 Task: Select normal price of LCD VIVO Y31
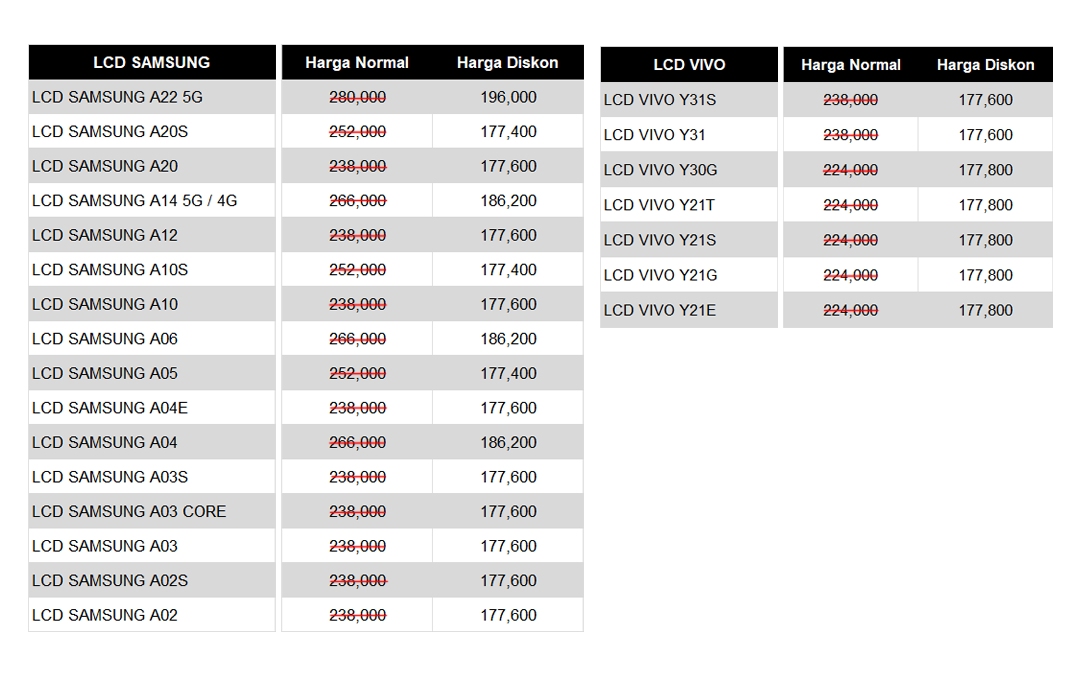[x=850, y=135]
